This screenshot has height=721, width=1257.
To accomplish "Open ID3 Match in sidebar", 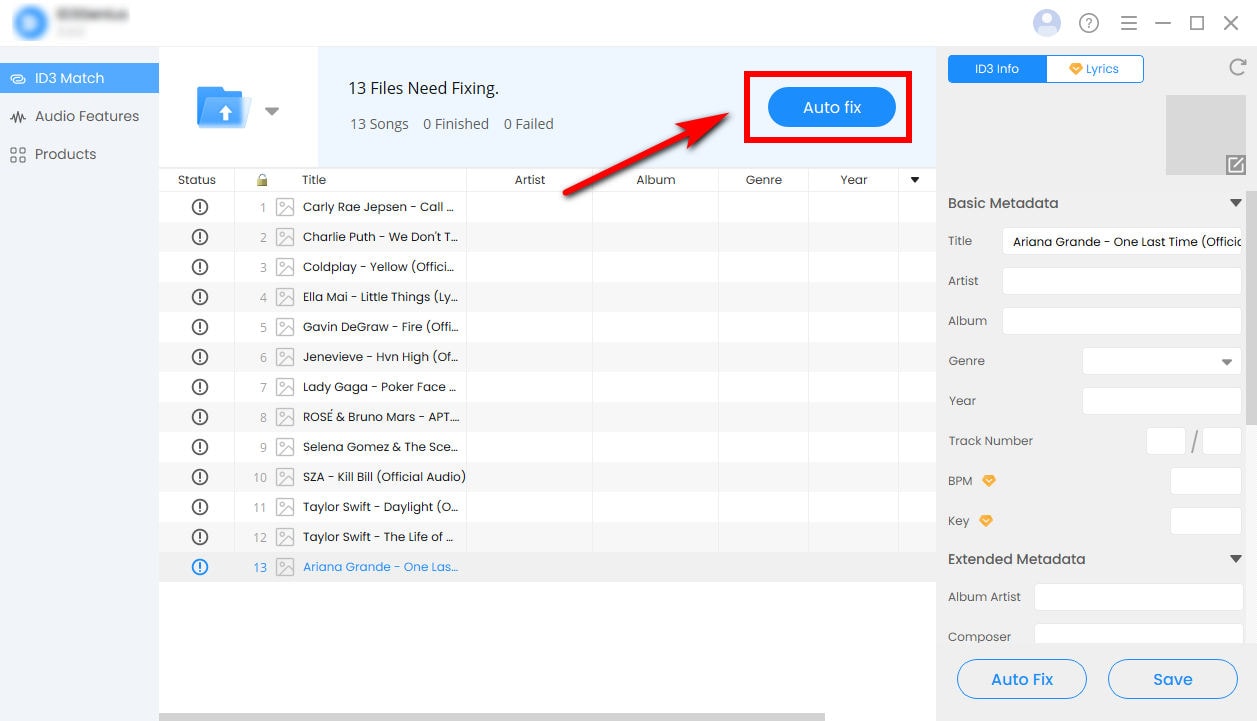I will (79, 78).
